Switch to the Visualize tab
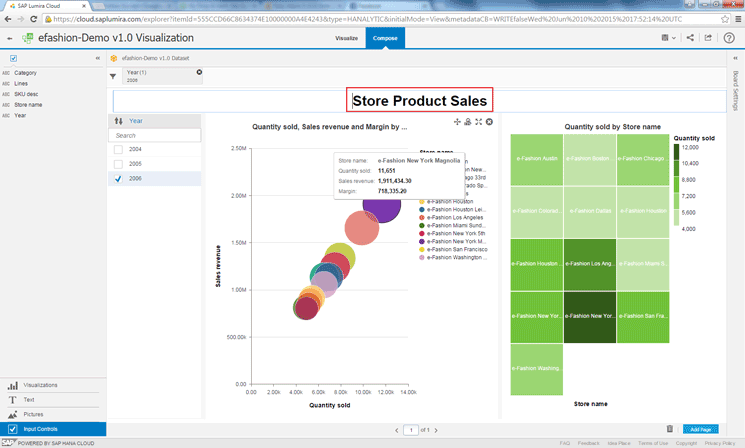This screenshot has width=745, height=448. (346, 38)
